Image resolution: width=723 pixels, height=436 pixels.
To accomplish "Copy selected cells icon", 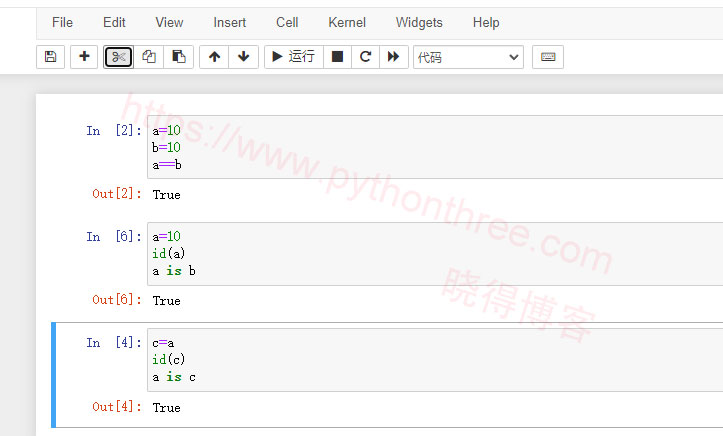I will [148, 57].
